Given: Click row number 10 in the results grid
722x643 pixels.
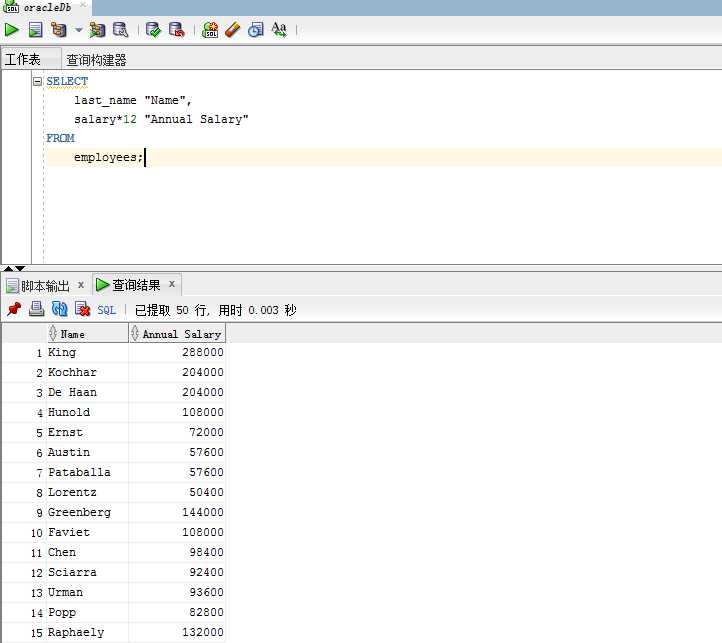Looking at the screenshot, I should point(37,533).
